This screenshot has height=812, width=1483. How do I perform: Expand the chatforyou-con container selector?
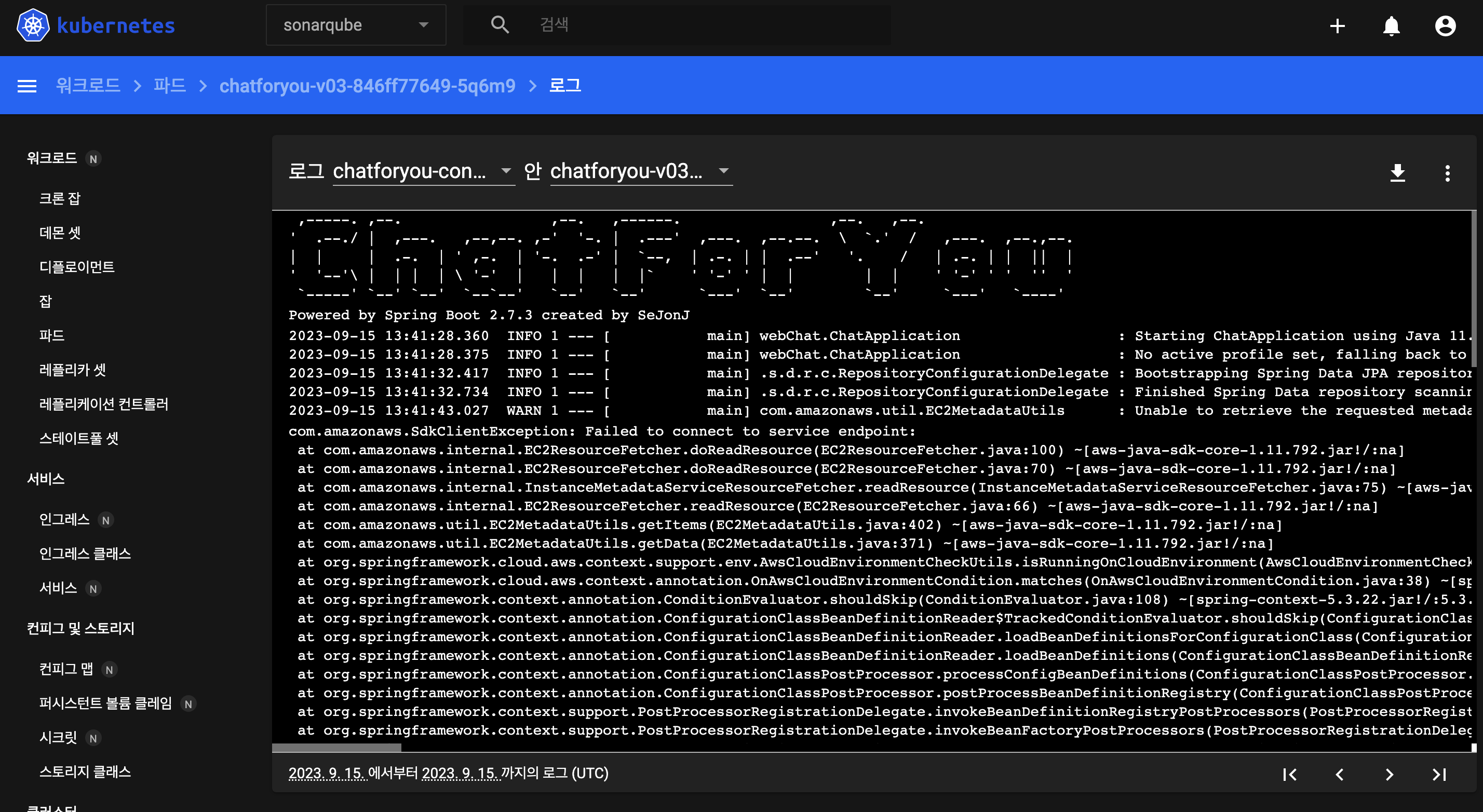point(423,171)
